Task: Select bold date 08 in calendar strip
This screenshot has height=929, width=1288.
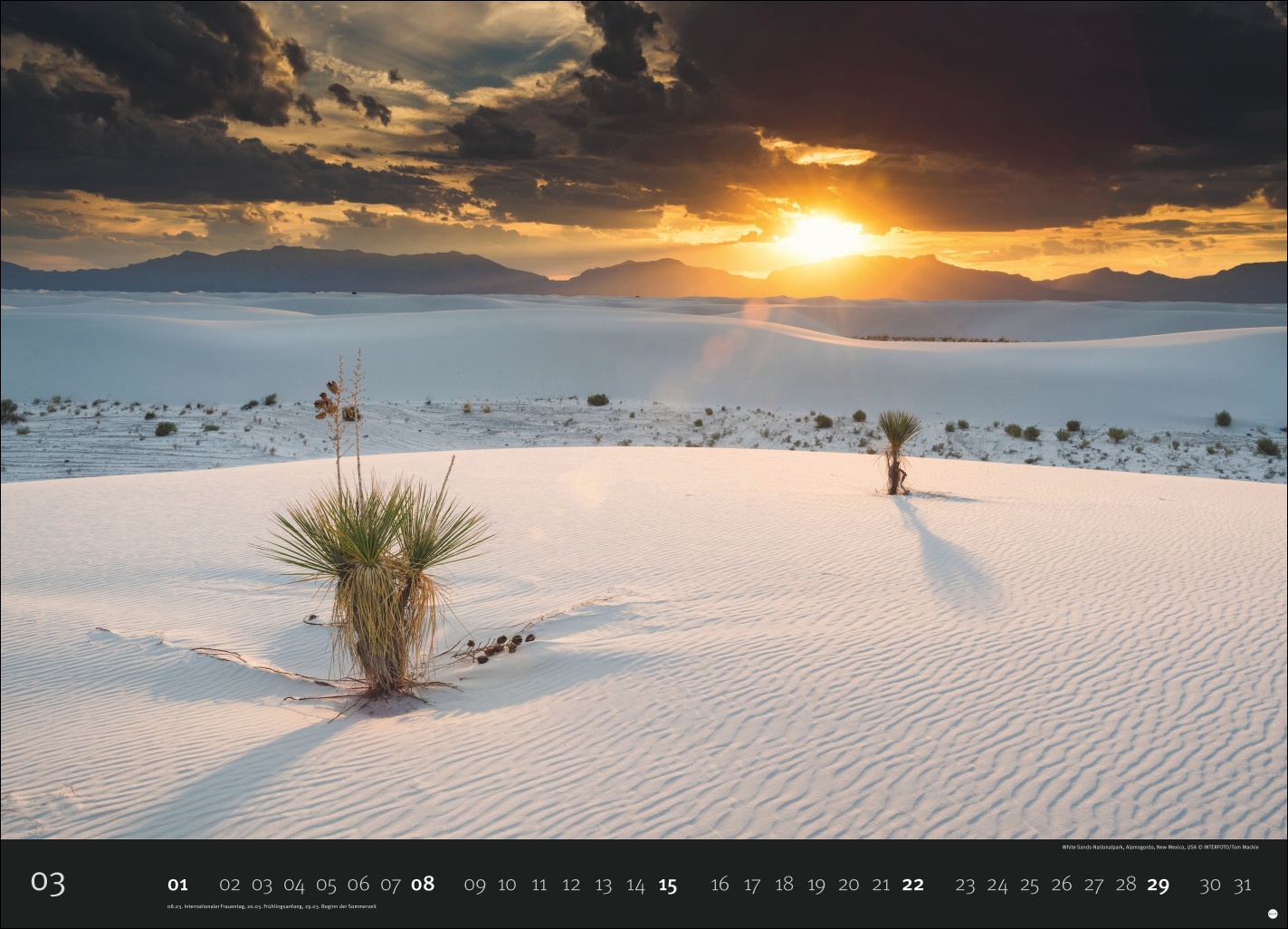Action: pyautogui.click(x=423, y=885)
